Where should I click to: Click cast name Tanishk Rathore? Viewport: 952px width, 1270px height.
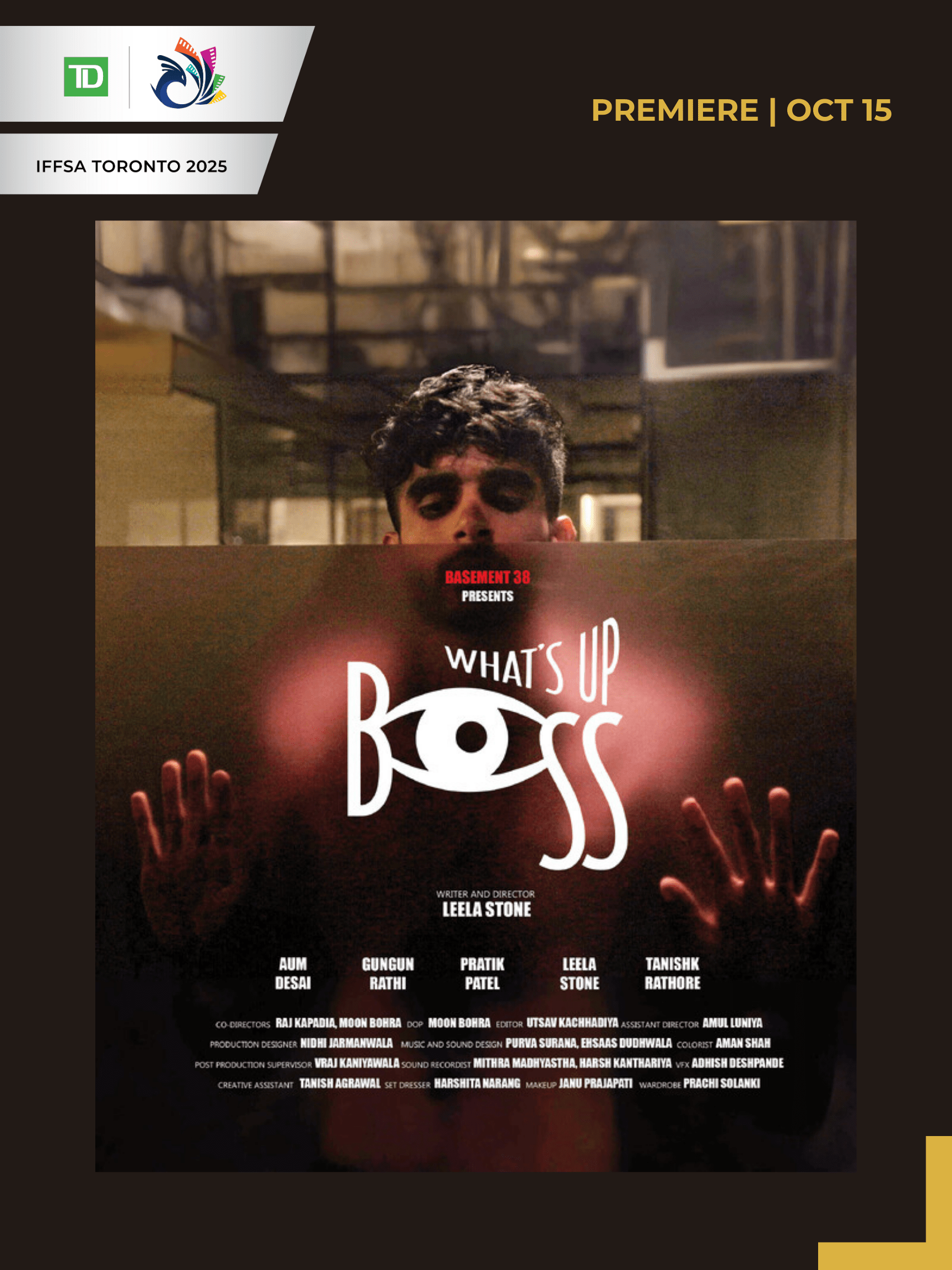click(672, 973)
